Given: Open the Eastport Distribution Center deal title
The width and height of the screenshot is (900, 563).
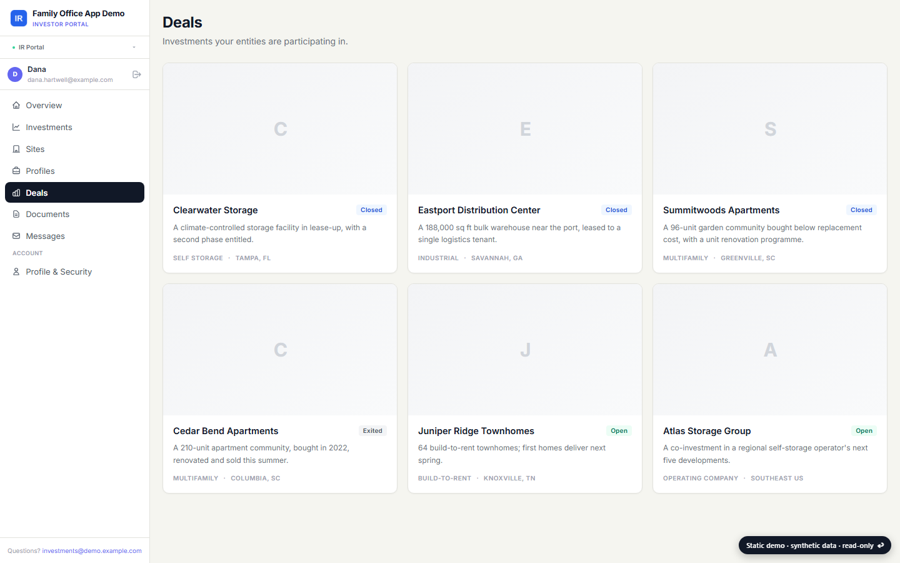Looking at the screenshot, I should coord(479,210).
